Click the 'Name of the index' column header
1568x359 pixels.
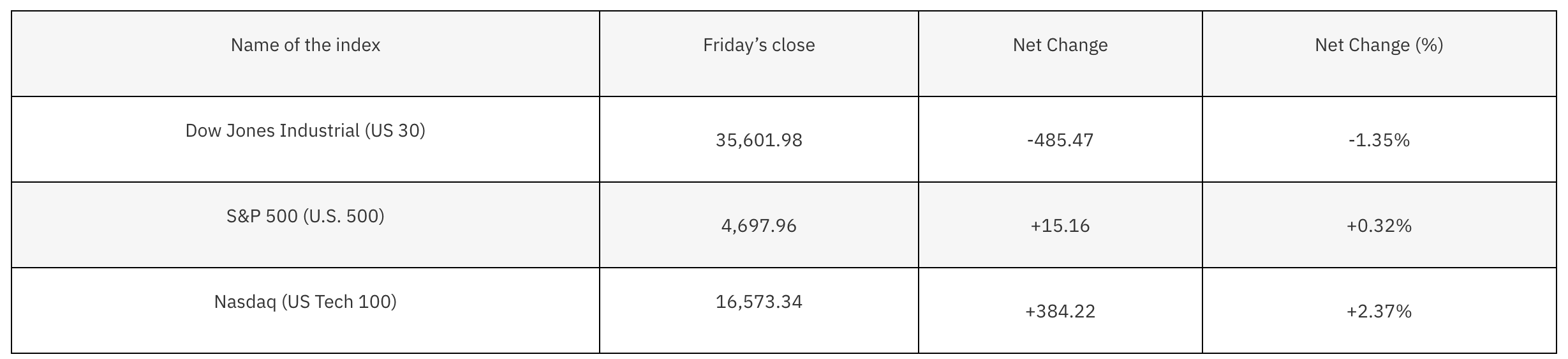(305, 45)
